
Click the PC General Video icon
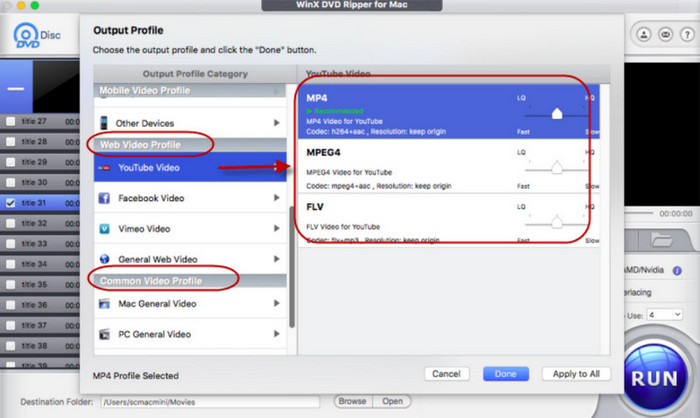[x=104, y=334]
